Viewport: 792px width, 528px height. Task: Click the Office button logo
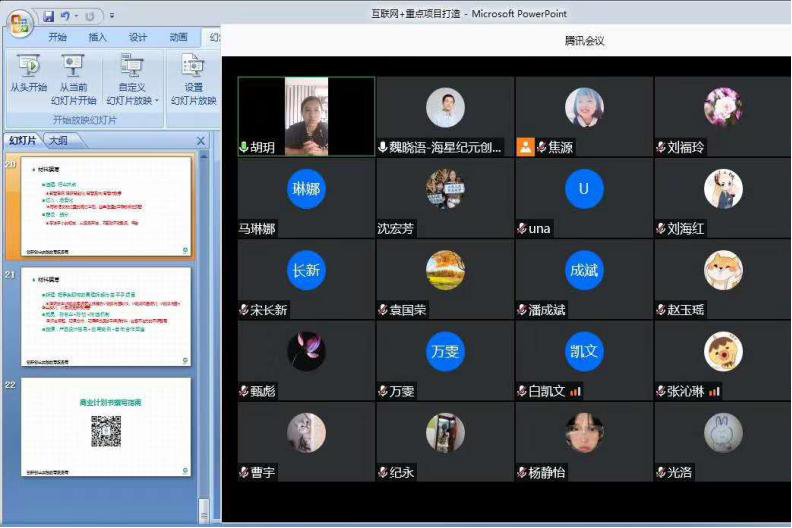pos(19,24)
